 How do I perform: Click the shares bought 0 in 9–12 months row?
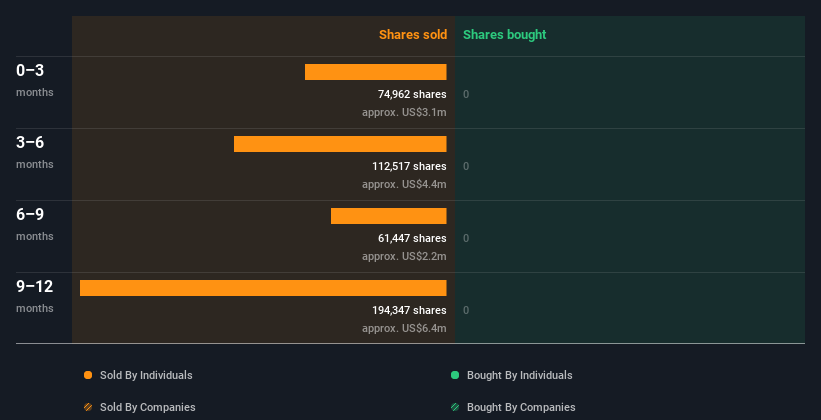tap(466, 311)
